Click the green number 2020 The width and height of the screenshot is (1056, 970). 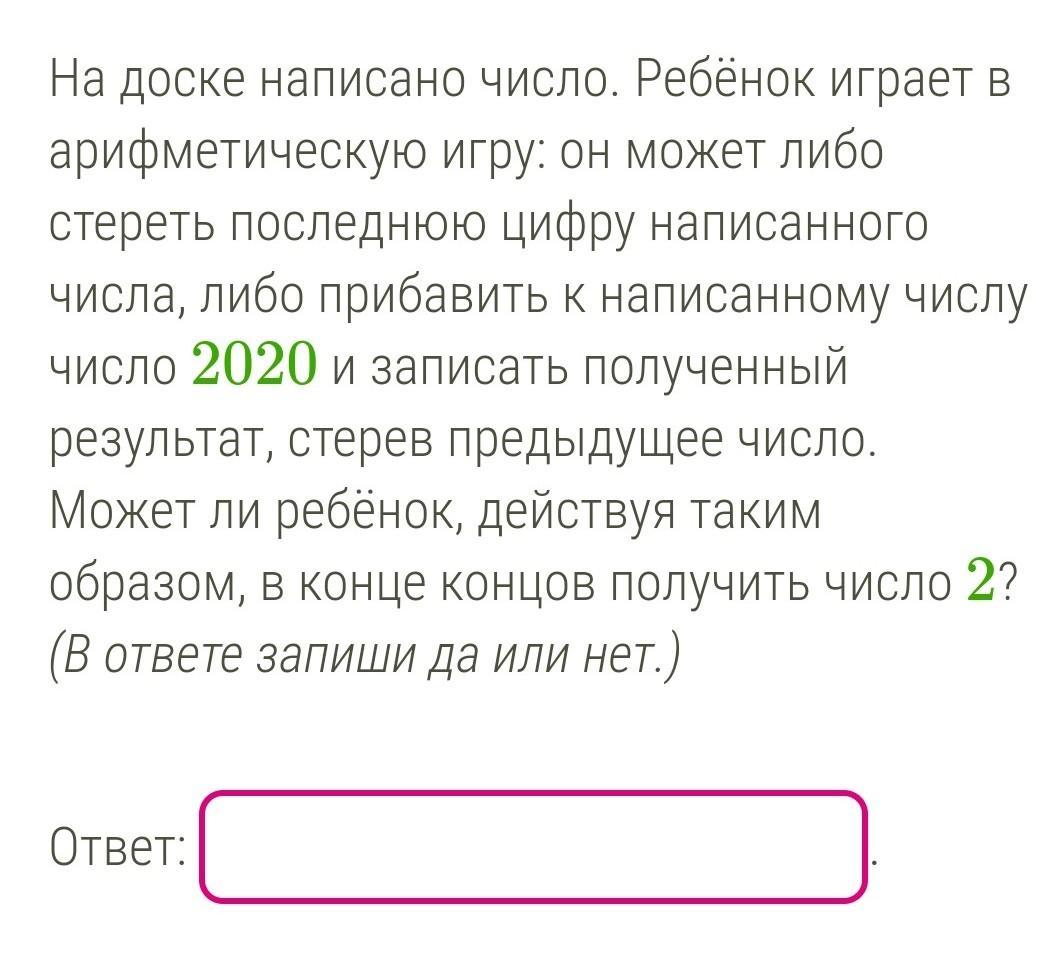tap(254, 364)
